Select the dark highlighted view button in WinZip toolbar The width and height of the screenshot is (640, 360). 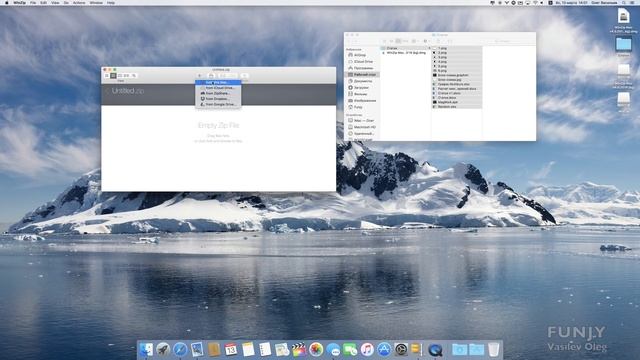pos(113,76)
